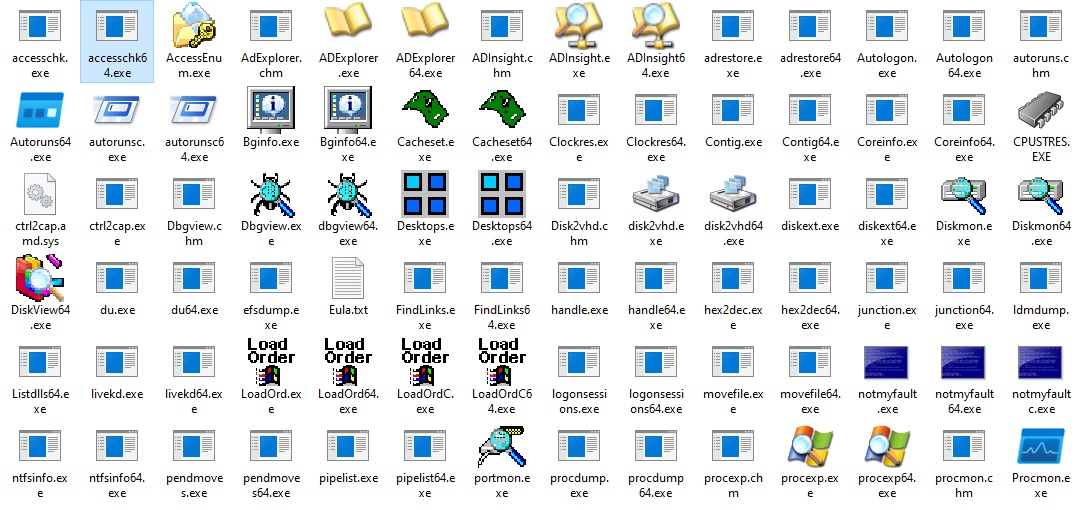Click the autorunsc.exe icon
The image size is (1077, 510).
point(117,110)
